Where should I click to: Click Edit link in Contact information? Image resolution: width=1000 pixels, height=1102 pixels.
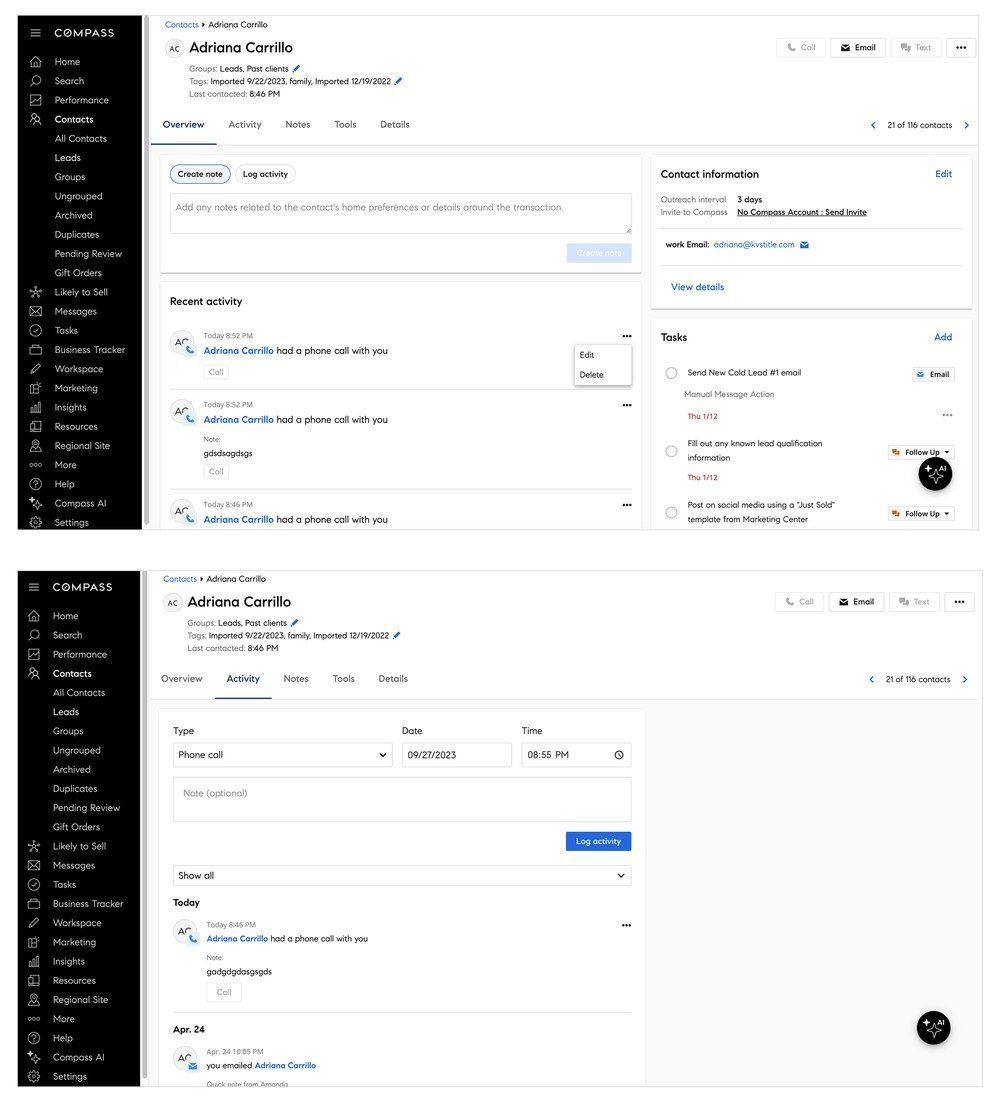(x=943, y=174)
